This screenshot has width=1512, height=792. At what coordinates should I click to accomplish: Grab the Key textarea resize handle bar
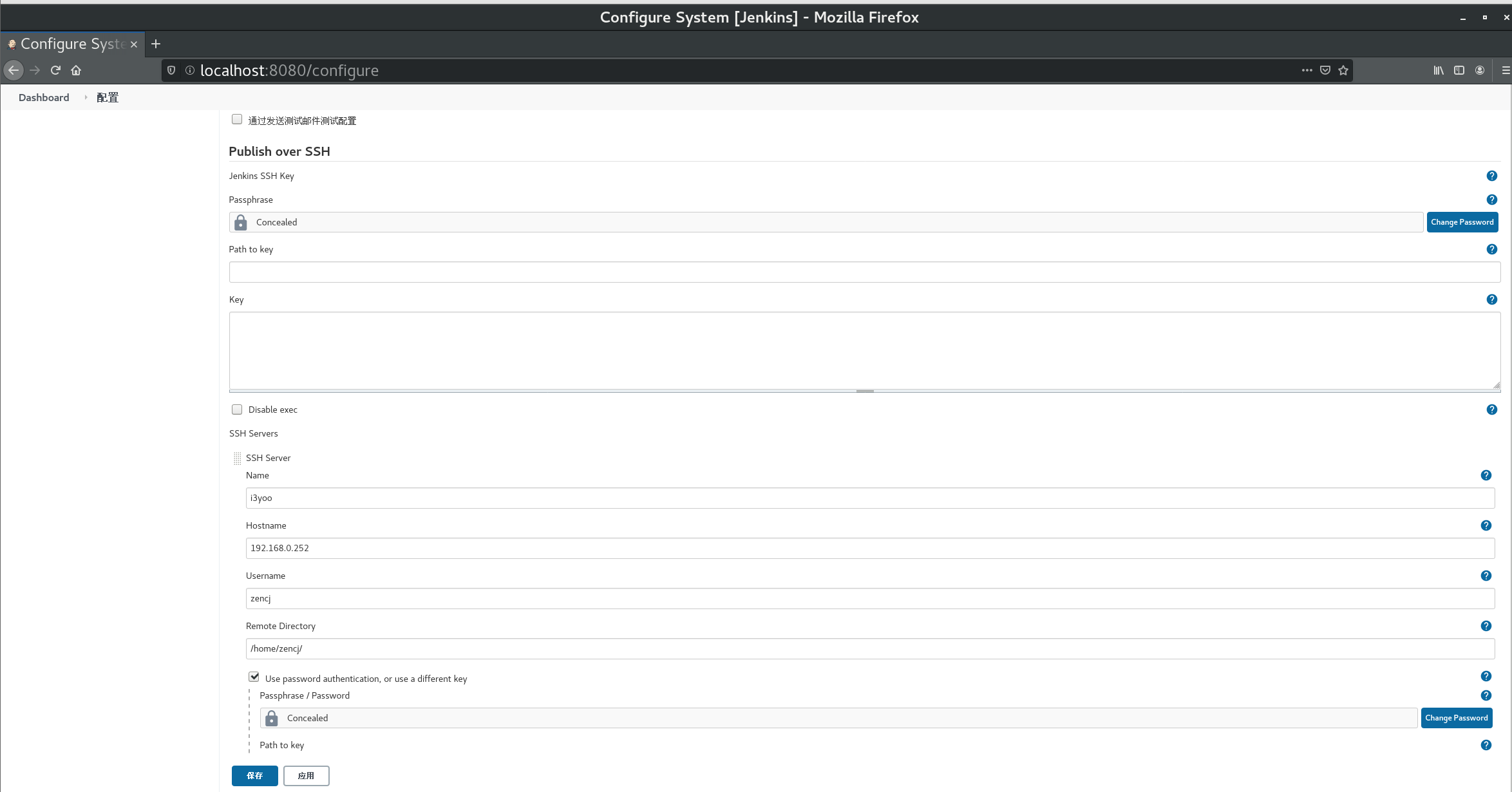864,391
